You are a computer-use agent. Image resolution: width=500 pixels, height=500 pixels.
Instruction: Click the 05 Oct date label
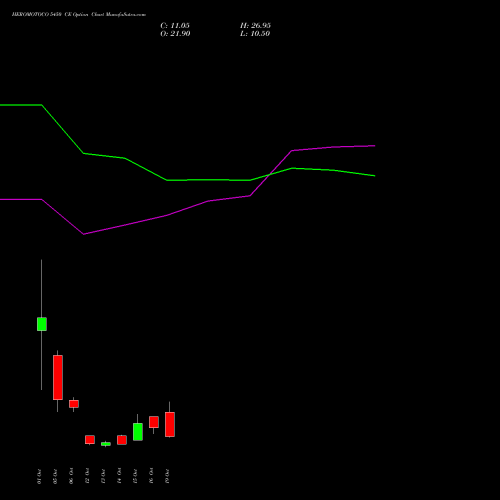coord(55,476)
